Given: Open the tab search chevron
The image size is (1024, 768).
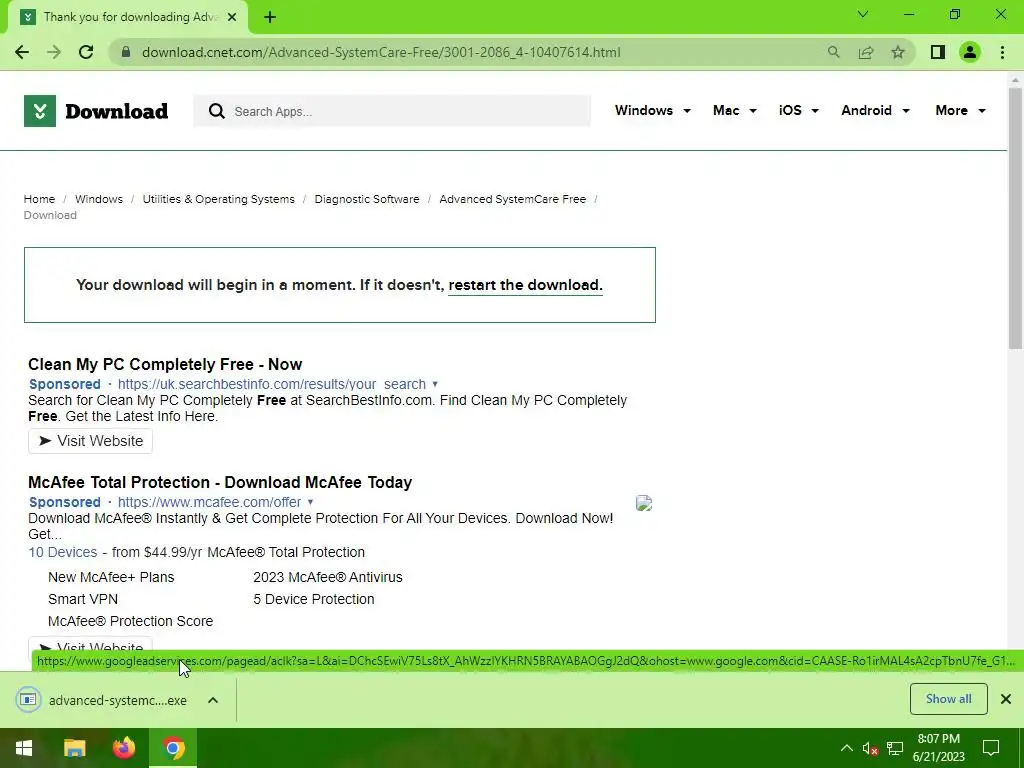Looking at the screenshot, I should tap(863, 14).
